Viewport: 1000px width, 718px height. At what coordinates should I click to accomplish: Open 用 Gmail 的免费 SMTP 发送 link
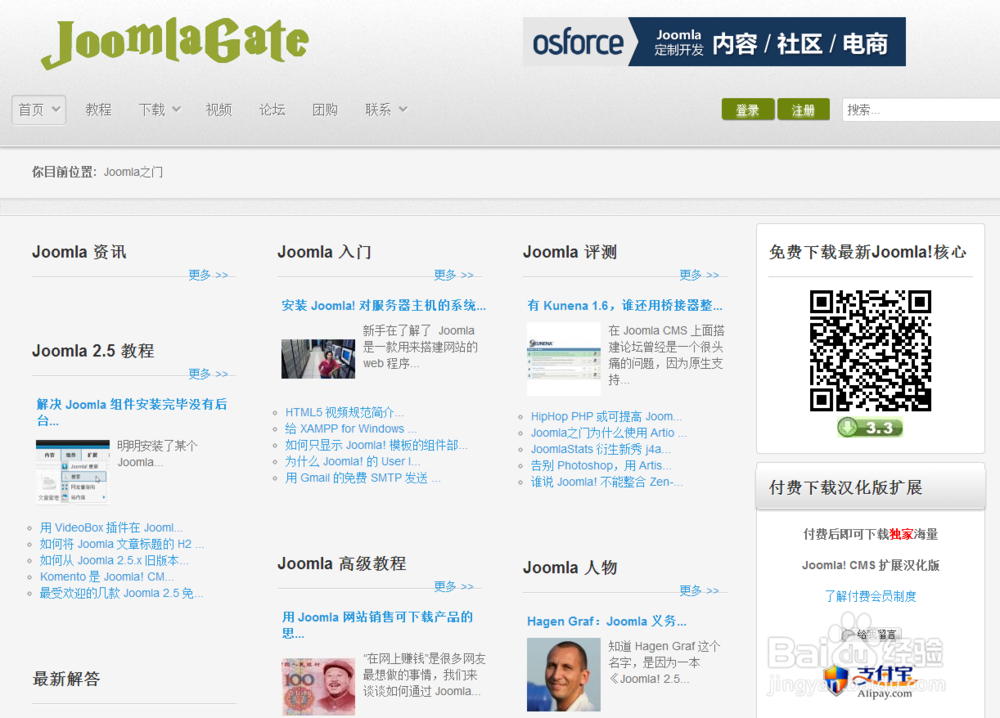point(363,478)
